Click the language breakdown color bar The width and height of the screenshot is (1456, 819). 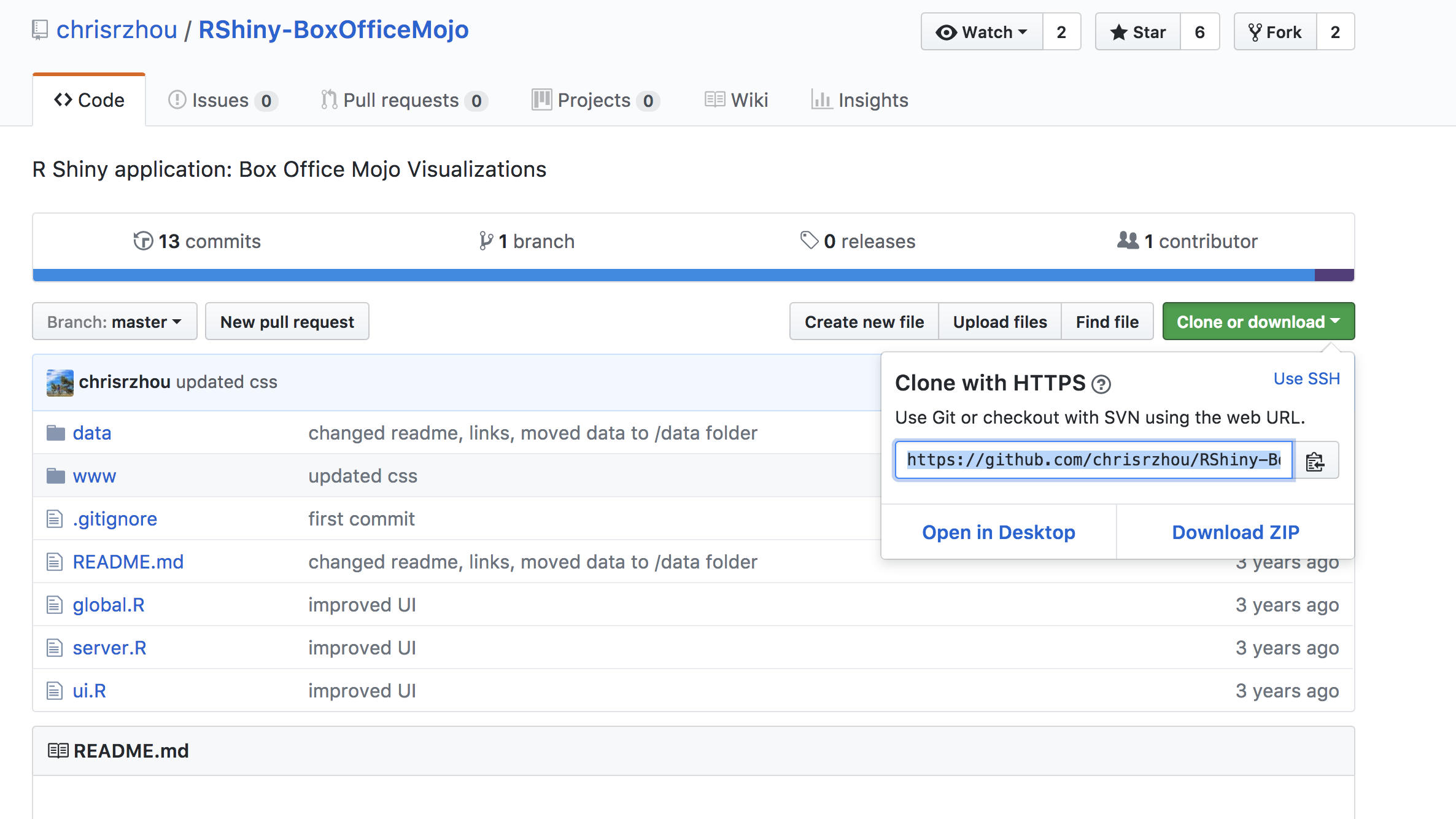click(x=675, y=275)
